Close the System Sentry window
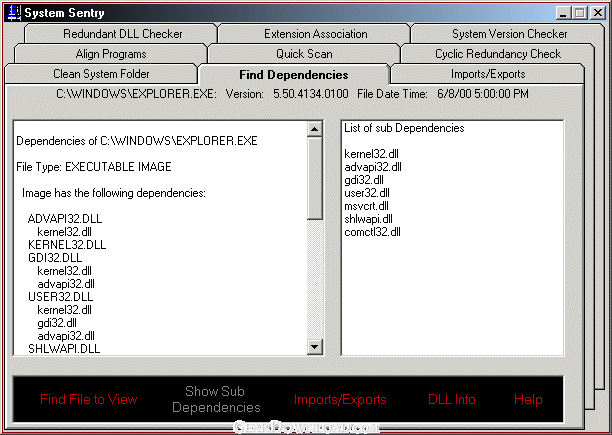Screen dimensions: 612x435 598,13
